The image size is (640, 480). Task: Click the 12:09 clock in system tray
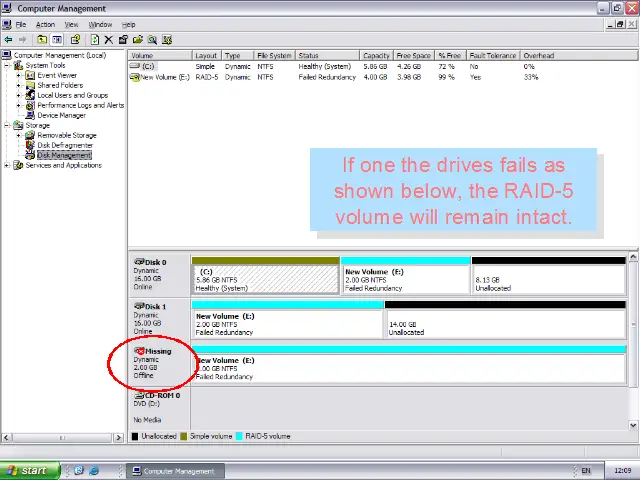(622, 471)
